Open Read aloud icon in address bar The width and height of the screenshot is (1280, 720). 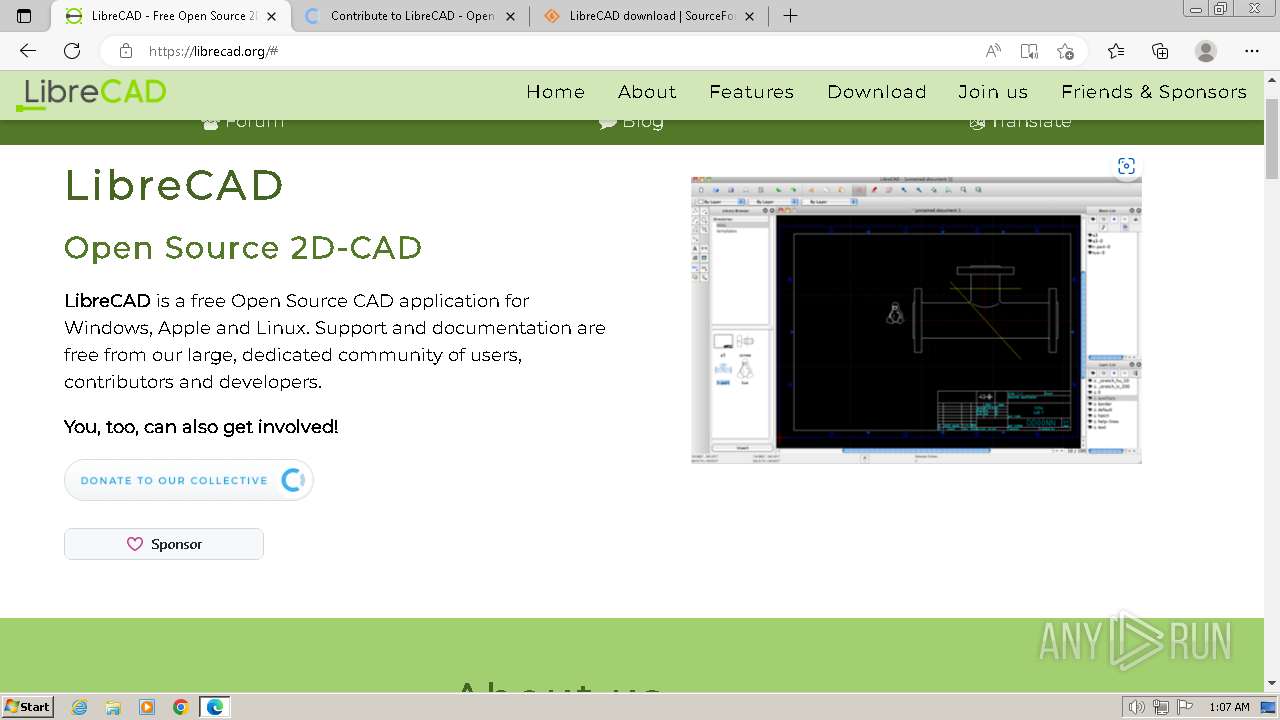click(x=993, y=51)
